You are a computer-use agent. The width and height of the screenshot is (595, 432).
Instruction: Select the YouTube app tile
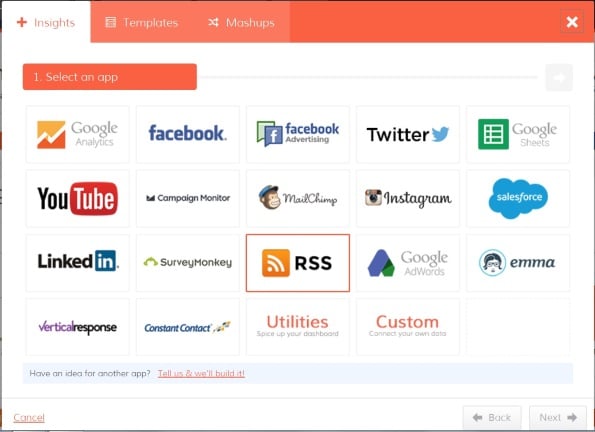pos(77,199)
